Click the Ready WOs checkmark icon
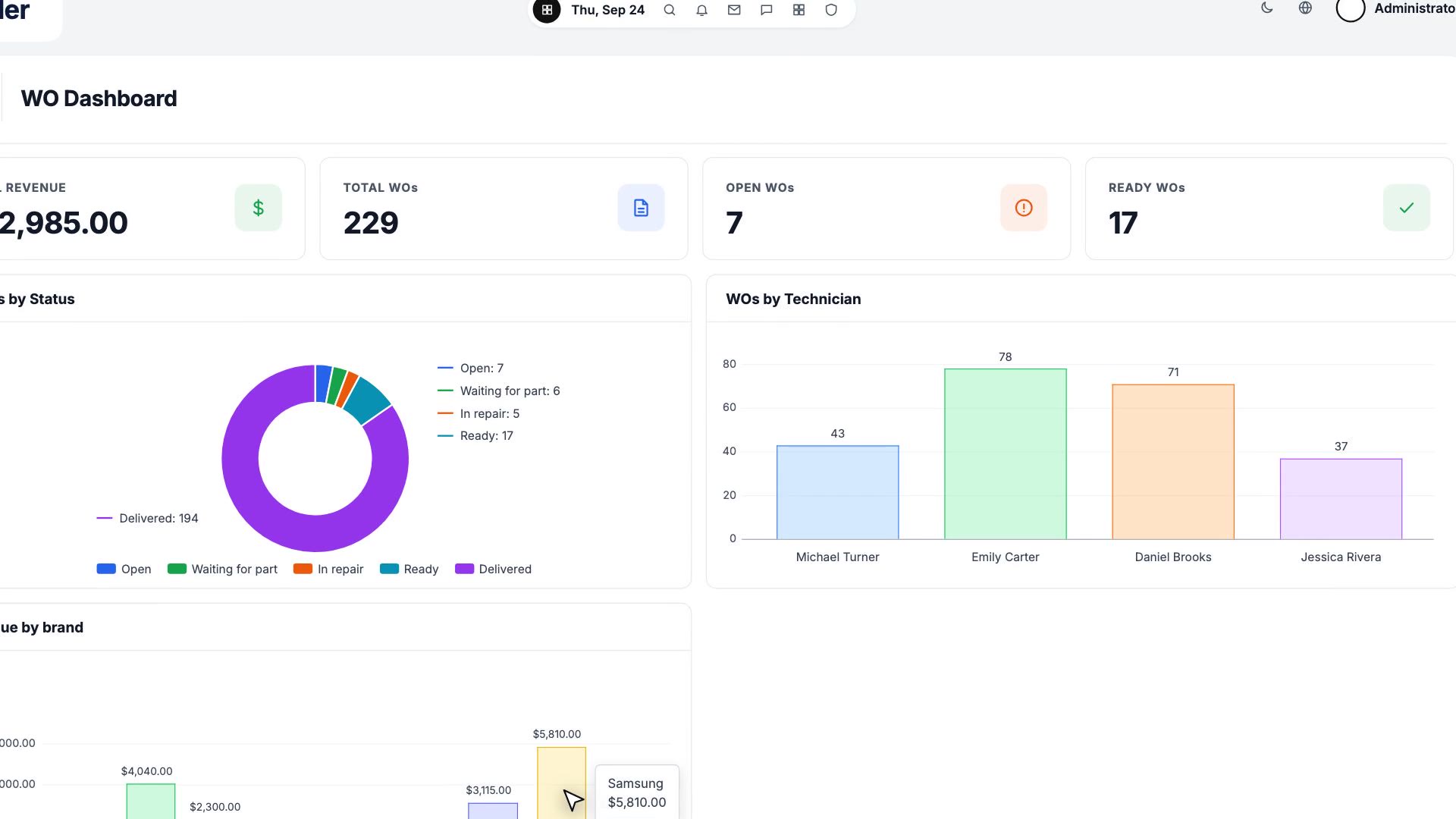The image size is (1456, 819). [1407, 208]
